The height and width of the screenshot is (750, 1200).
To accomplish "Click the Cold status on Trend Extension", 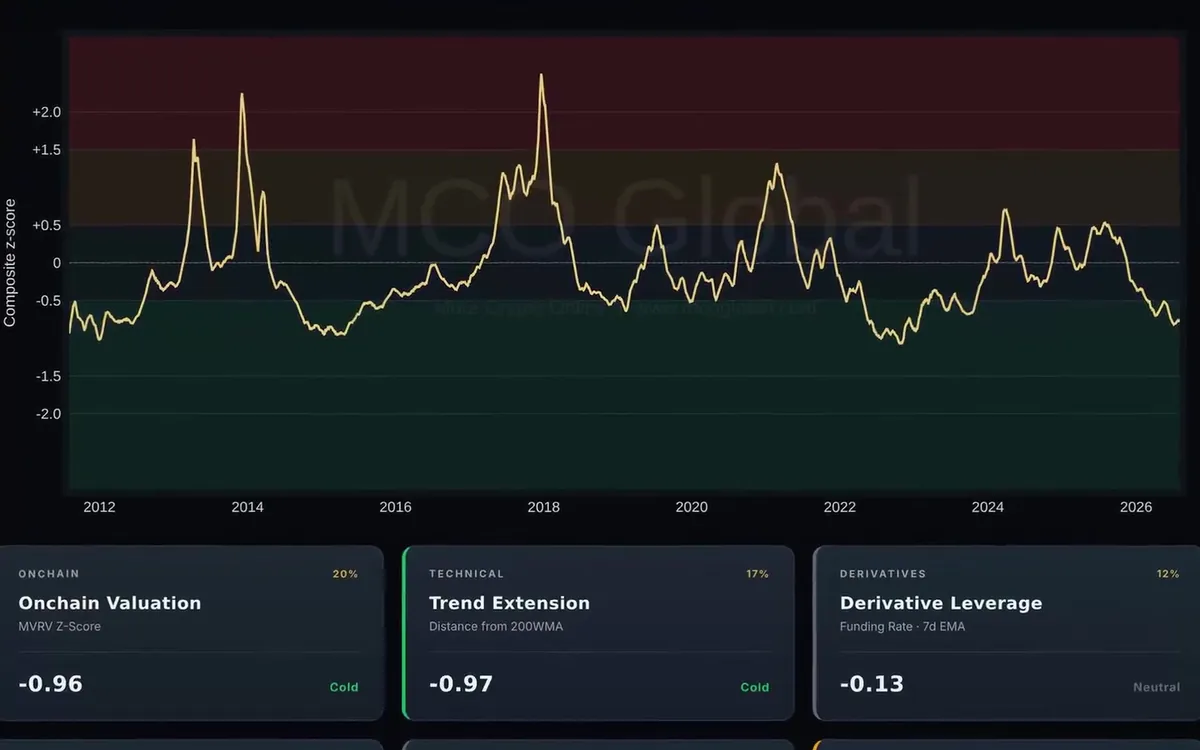I will [755, 687].
